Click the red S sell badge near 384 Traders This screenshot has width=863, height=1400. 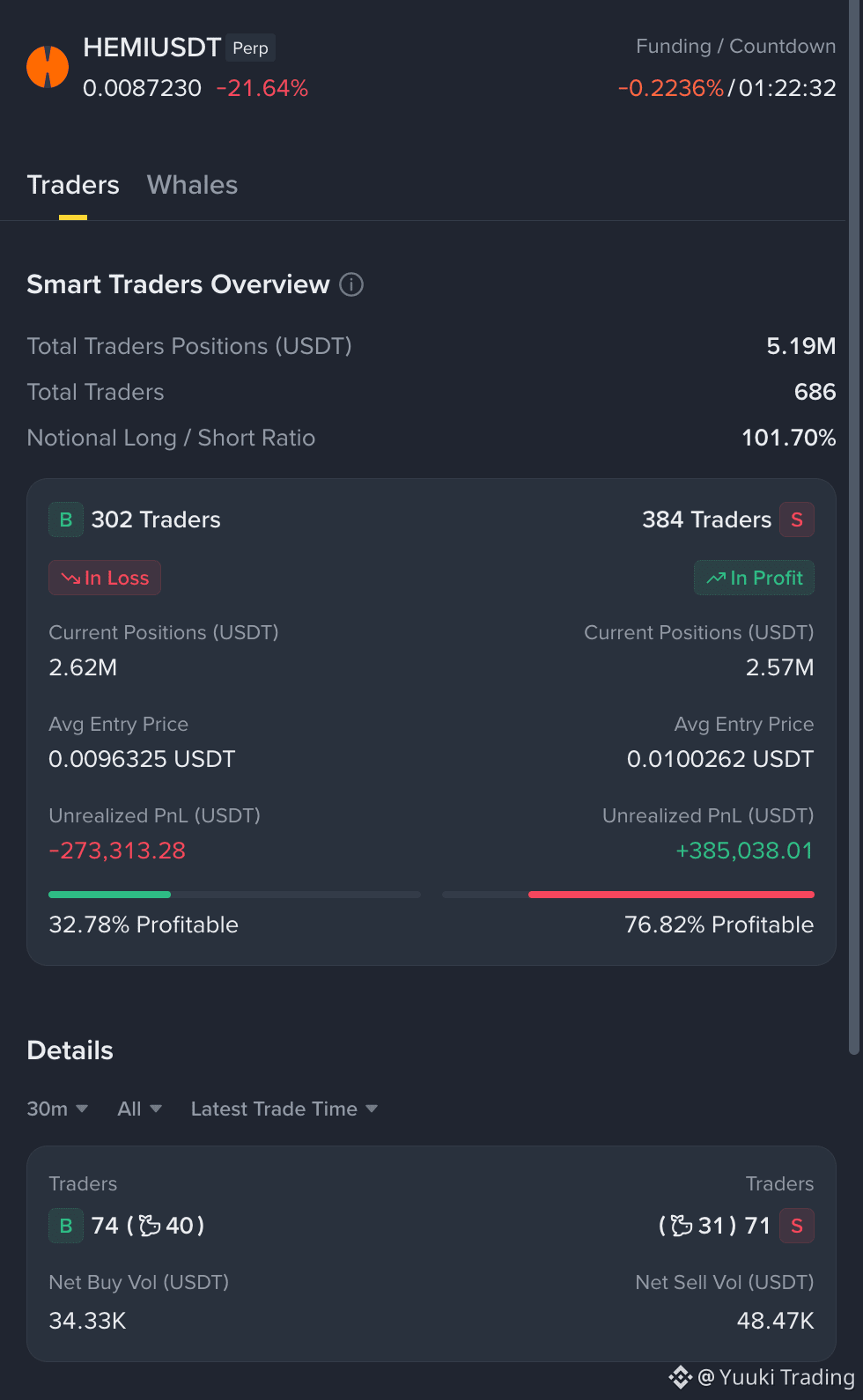(x=797, y=519)
